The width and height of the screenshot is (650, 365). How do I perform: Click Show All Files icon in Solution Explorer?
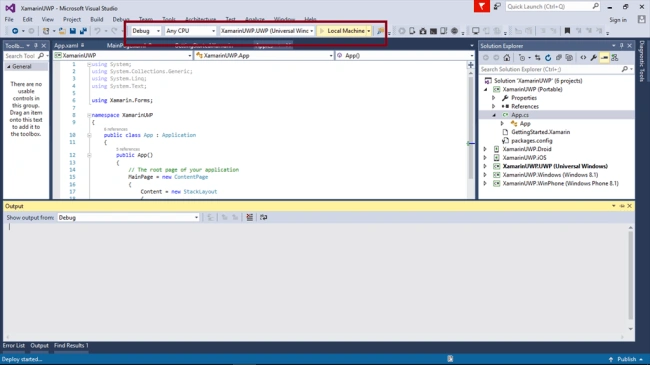point(569,58)
